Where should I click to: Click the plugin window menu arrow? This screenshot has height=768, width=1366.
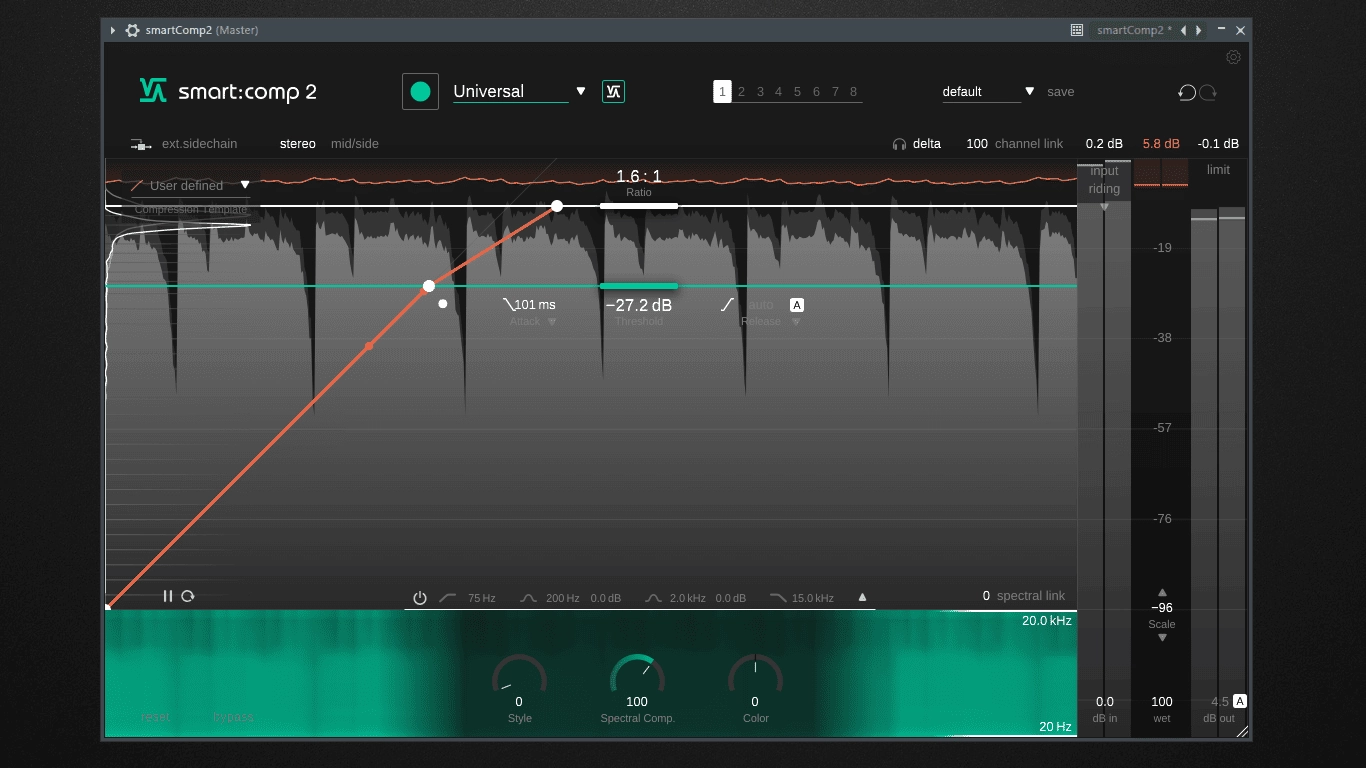coord(113,30)
